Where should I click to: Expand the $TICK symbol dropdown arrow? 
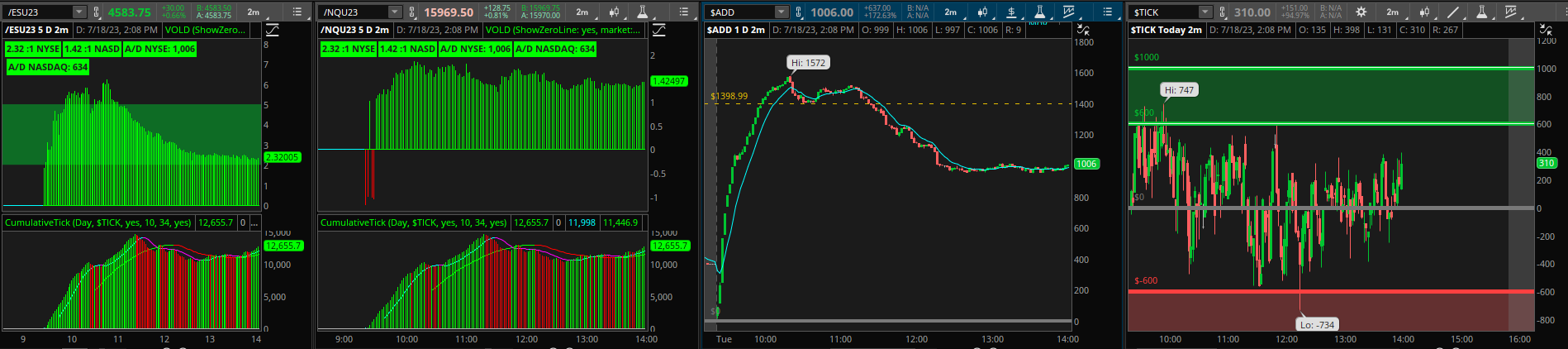[1205, 12]
